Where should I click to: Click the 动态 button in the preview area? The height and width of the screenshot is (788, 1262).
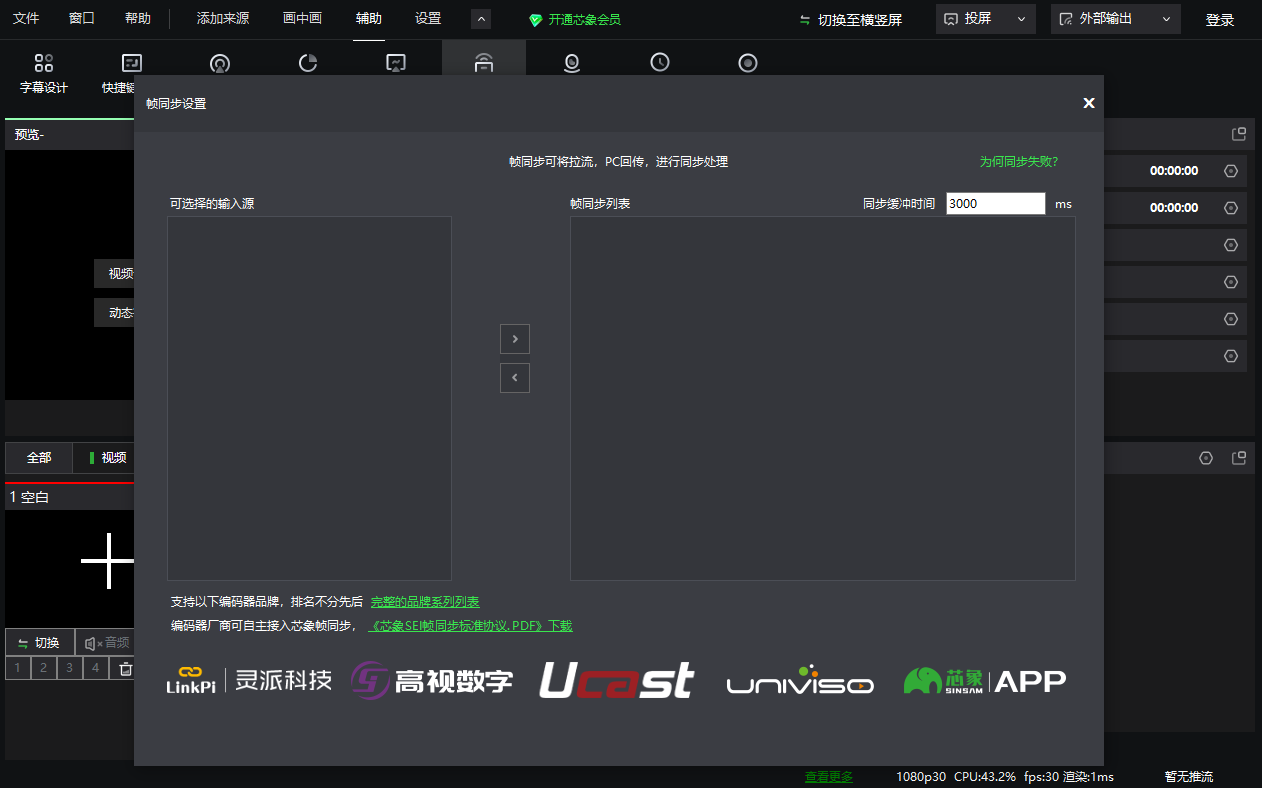[x=115, y=313]
